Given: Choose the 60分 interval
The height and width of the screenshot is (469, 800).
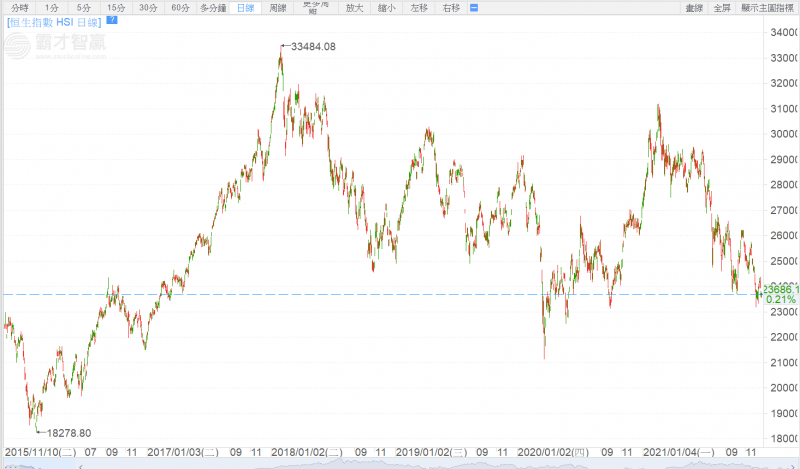Looking at the screenshot, I should [x=180, y=8].
